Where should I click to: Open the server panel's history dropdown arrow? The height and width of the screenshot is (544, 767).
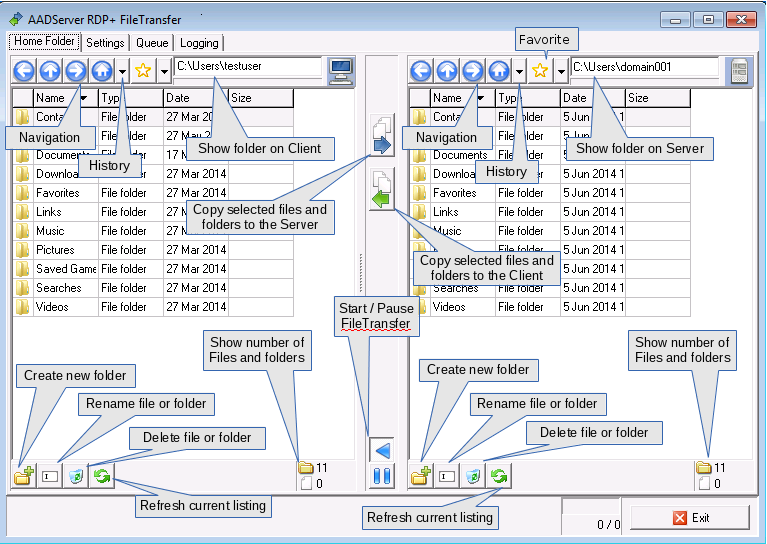click(x=520, y=71)
